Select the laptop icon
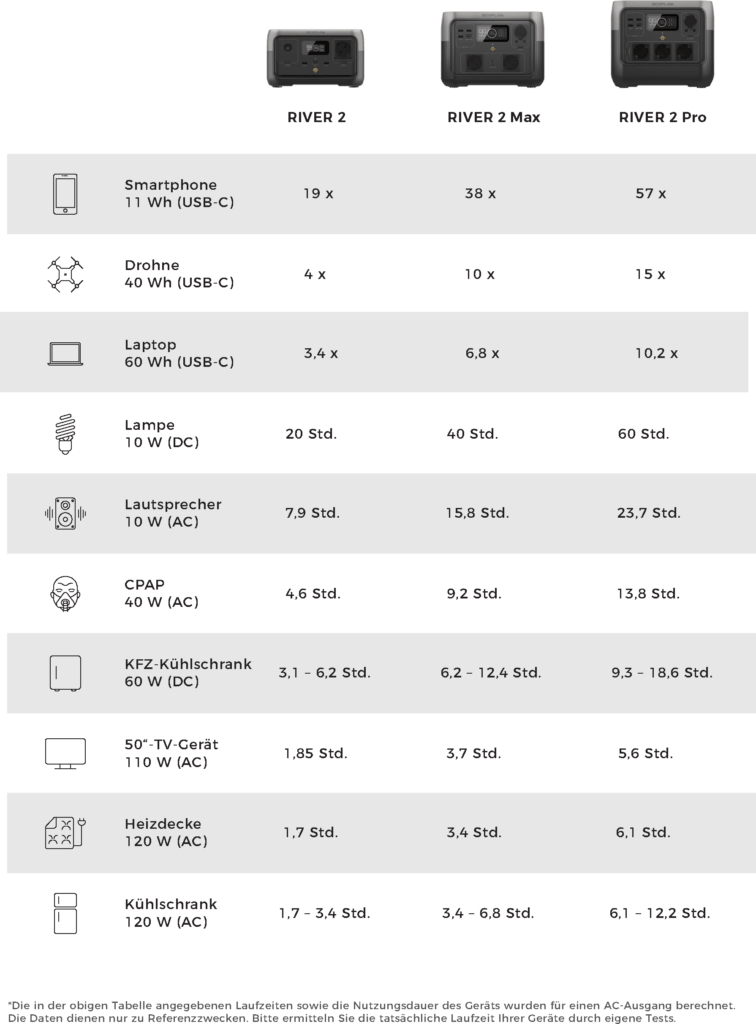 [65, 354]
